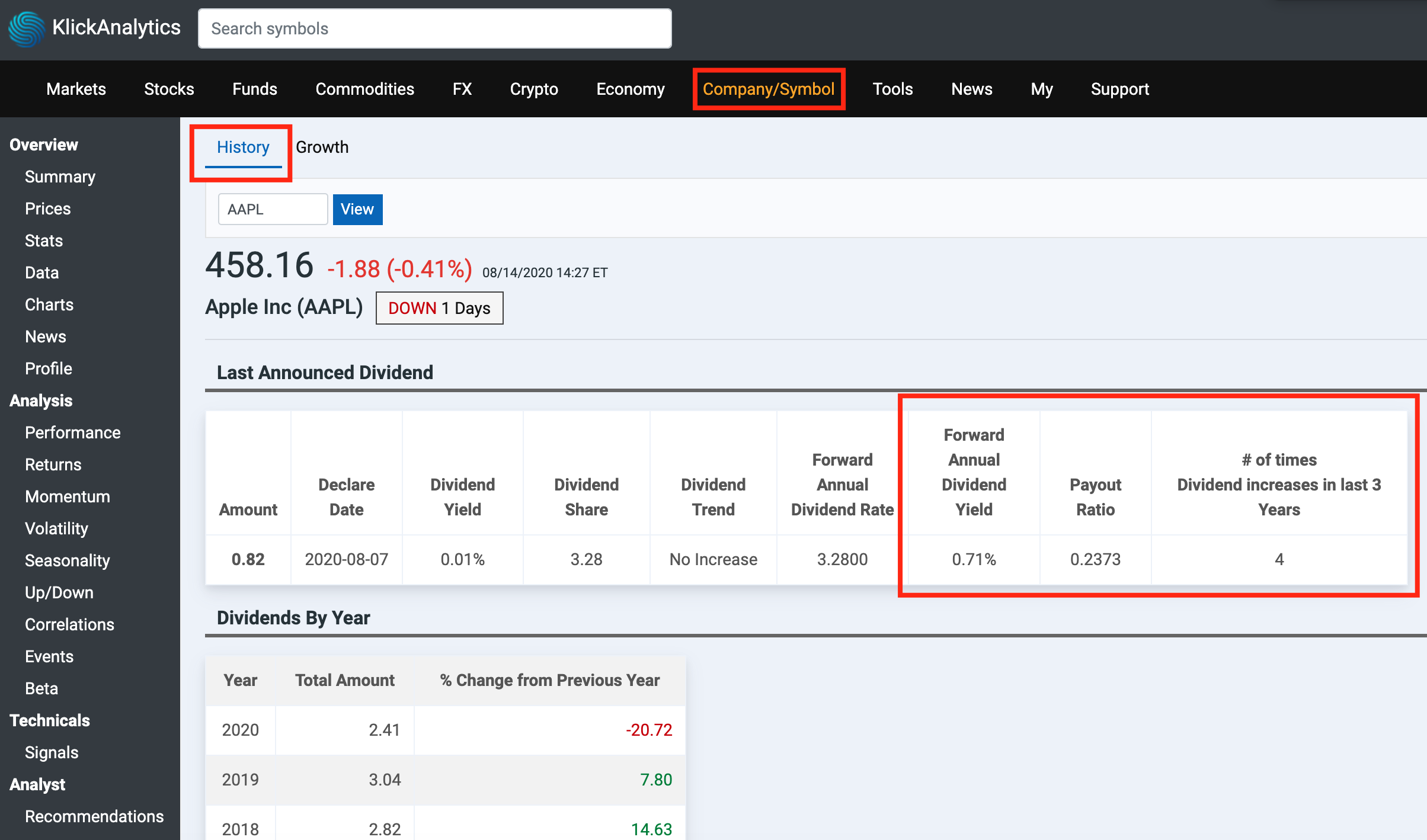Click the Technicals sidebar heading
This screenshot has height=840, width=1427.
[x=50, y=720]
